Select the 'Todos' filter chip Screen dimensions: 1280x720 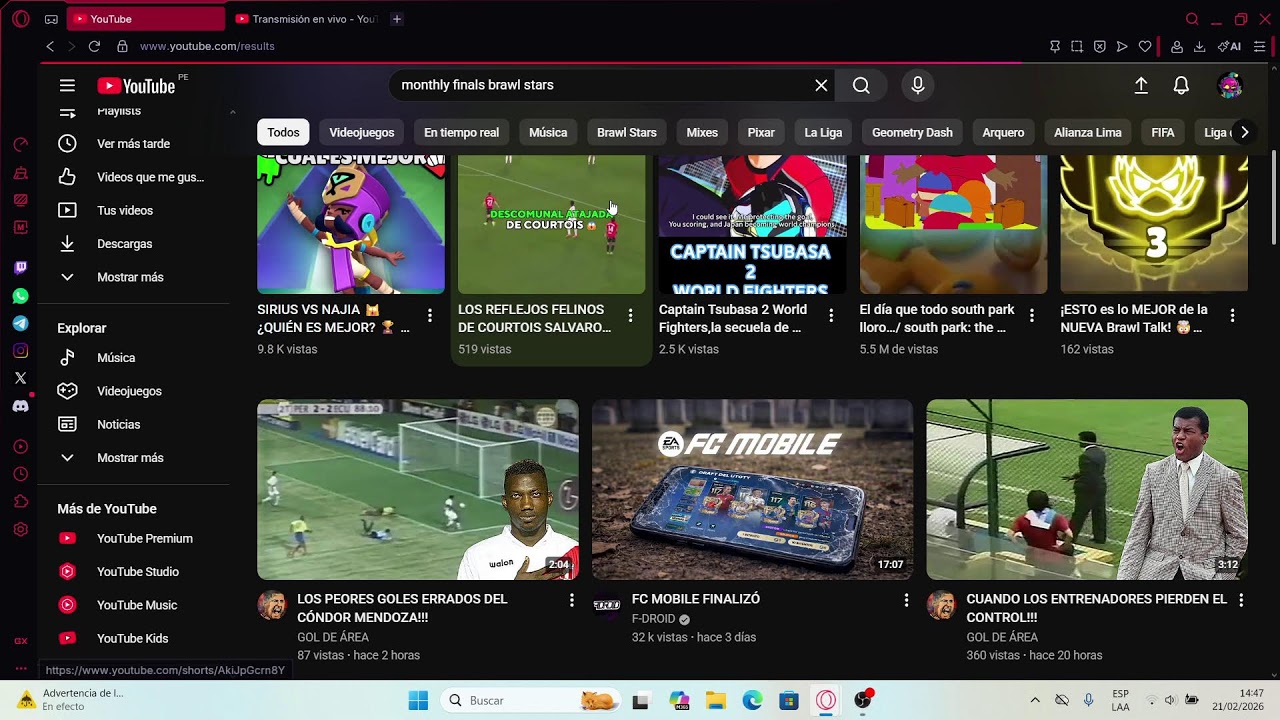[283, 132]
